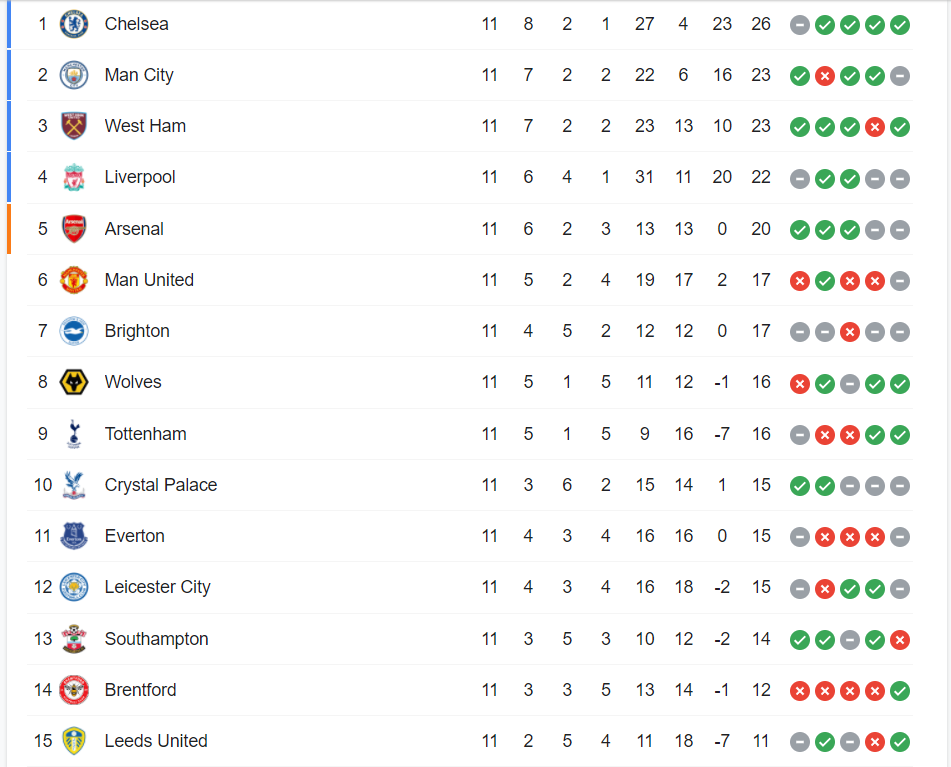Click the Leeds United club crest
The image size is (951, 767).
click(x=74, y=741)
